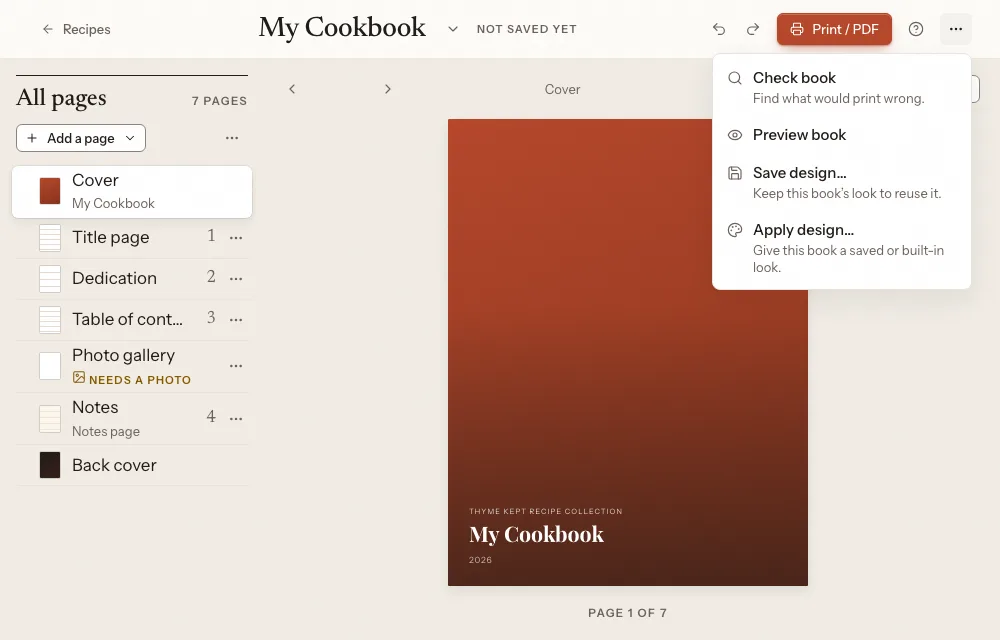Click the Notes page thumbnail
Screen dimensions: 1000x640
50,419
